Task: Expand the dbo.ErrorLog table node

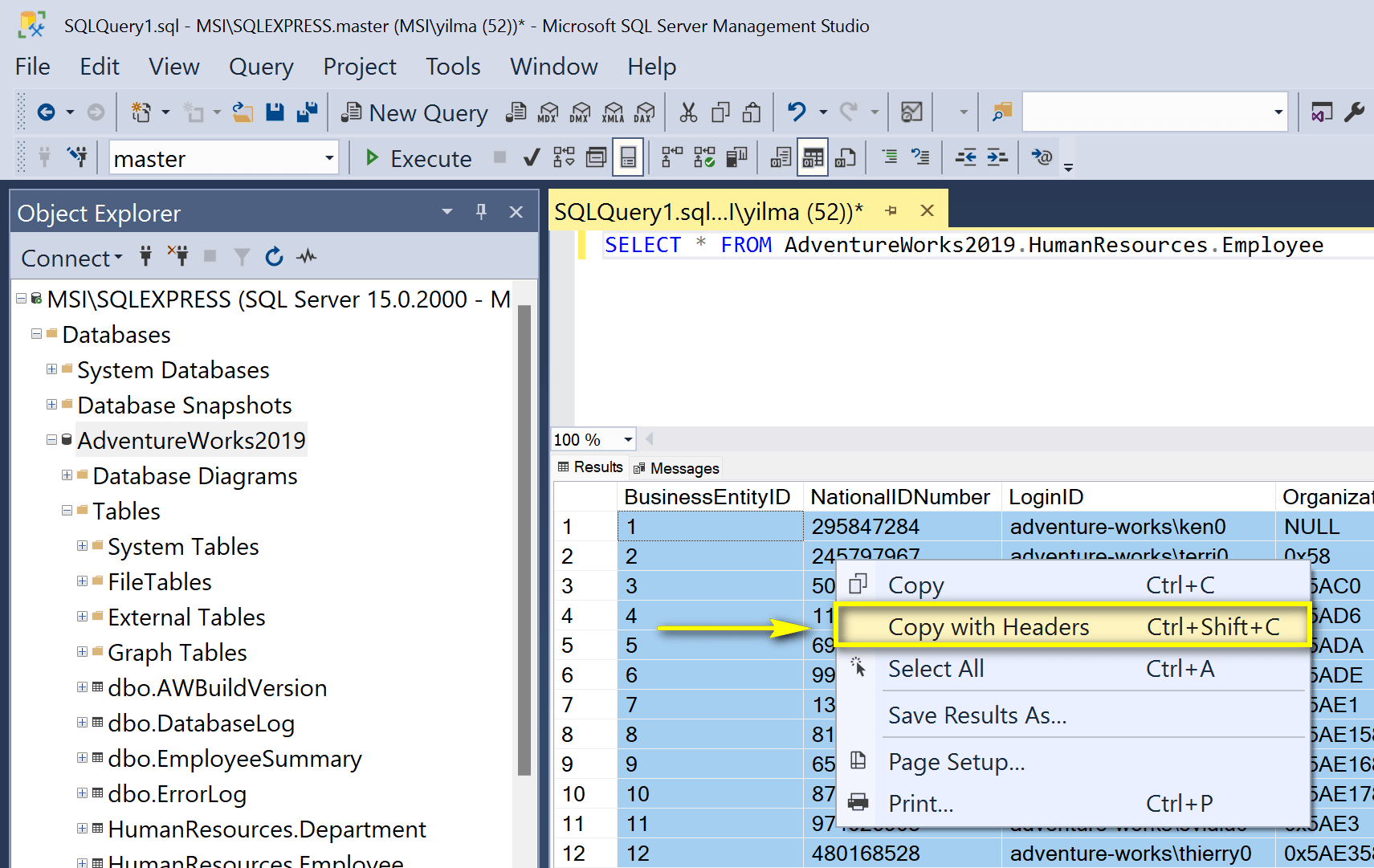Action: [83, 793]
